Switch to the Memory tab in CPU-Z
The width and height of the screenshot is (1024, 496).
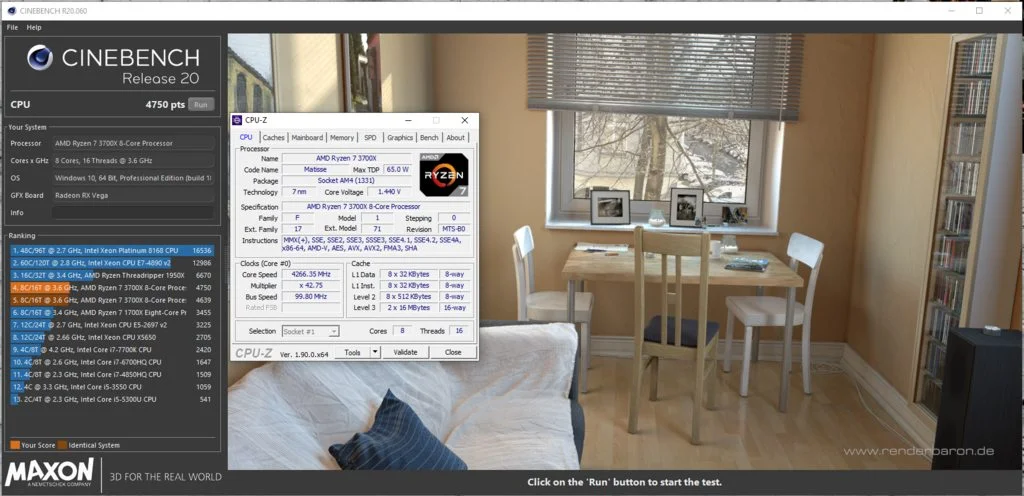(342, 138)
